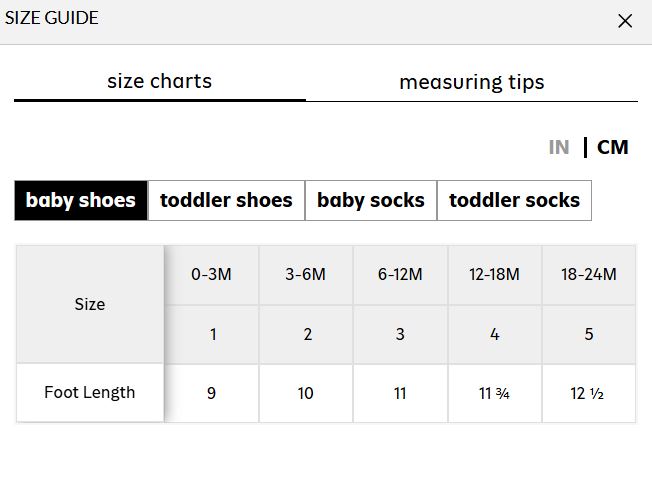Screen dimensions: 652x484
Task: Show the baby socks size chart
Action: 371,200
